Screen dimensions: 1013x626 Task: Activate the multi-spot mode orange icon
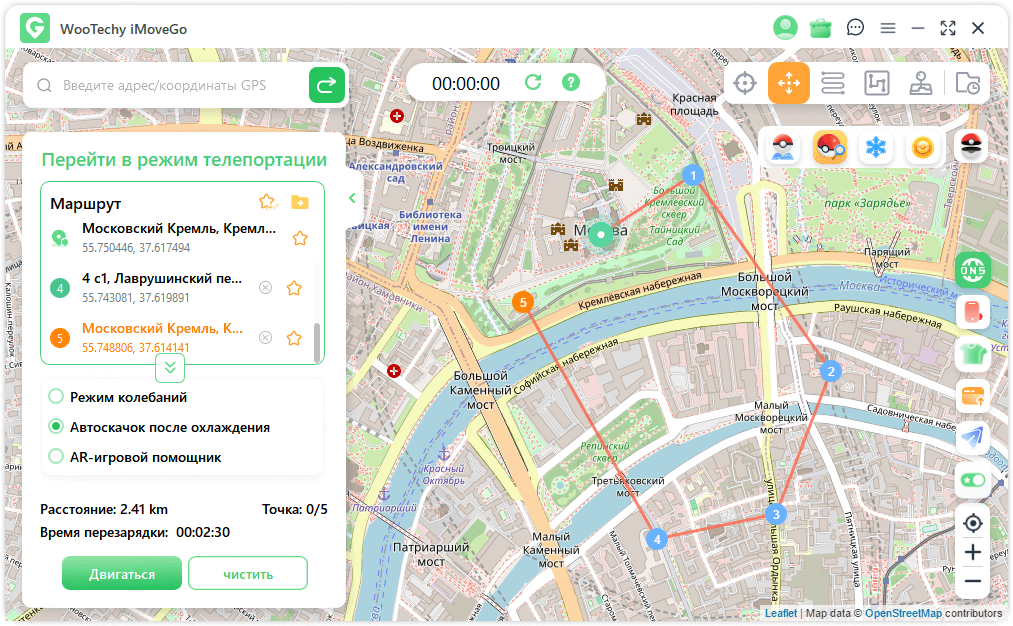click(x=789, y=83)
